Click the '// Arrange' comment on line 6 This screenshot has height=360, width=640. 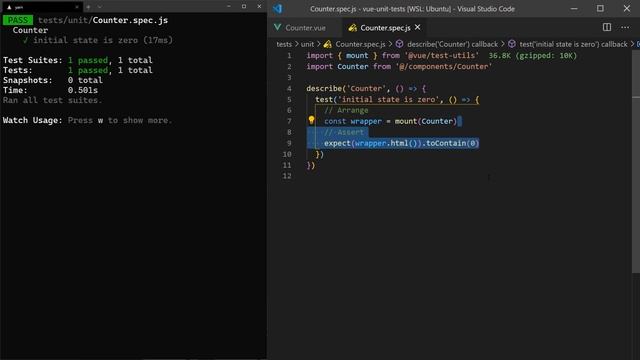pyautogui.click(x=346, y=111)
